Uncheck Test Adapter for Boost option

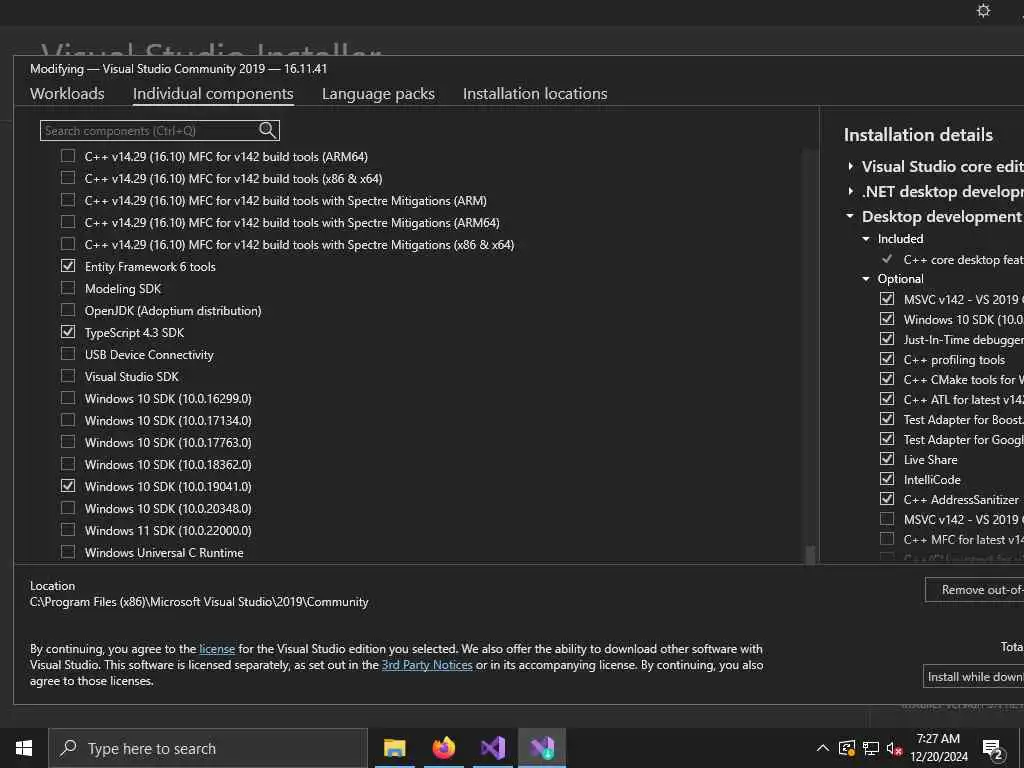887,419
